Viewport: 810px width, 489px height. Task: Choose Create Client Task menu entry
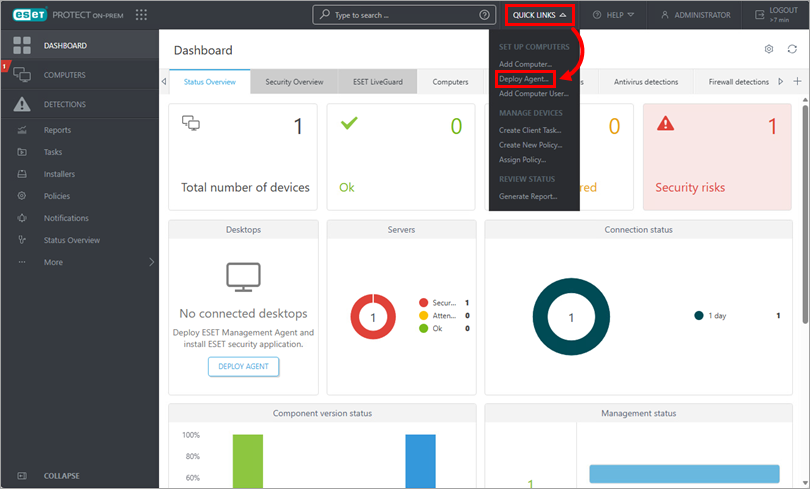point(530,130)
